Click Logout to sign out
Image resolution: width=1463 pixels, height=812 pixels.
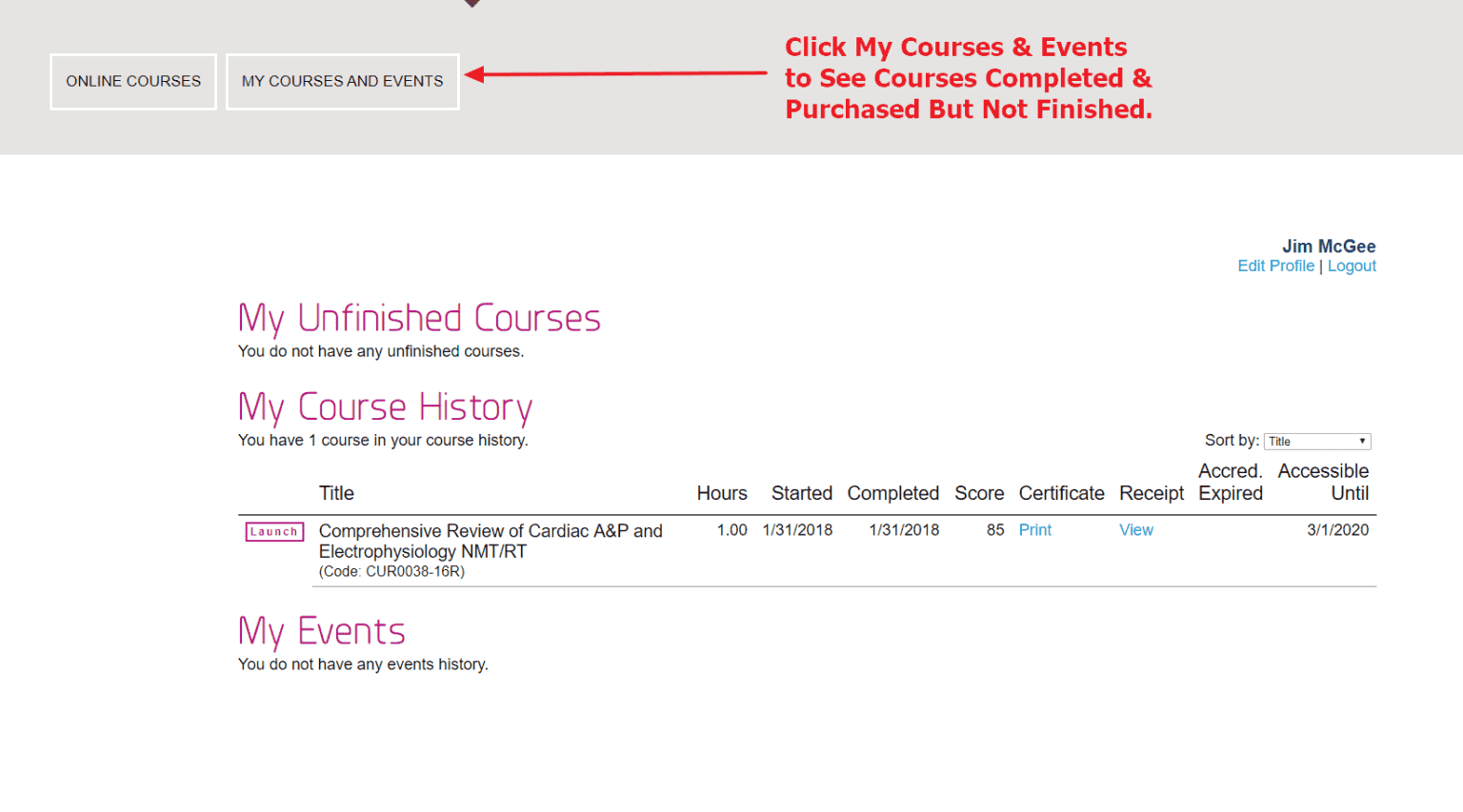tap(1352, 266)
